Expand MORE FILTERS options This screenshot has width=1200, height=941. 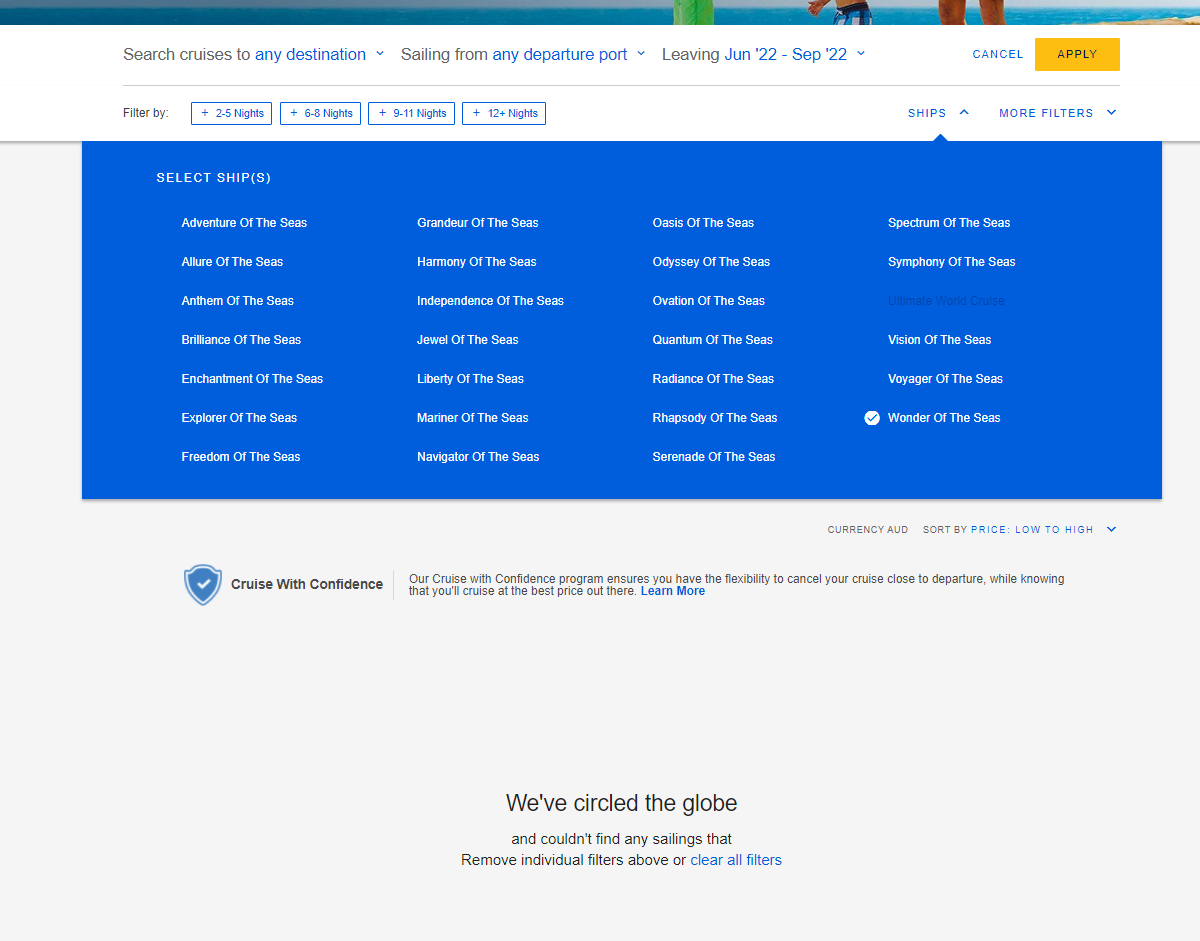pyautogui.click(x=1057, y=113)
